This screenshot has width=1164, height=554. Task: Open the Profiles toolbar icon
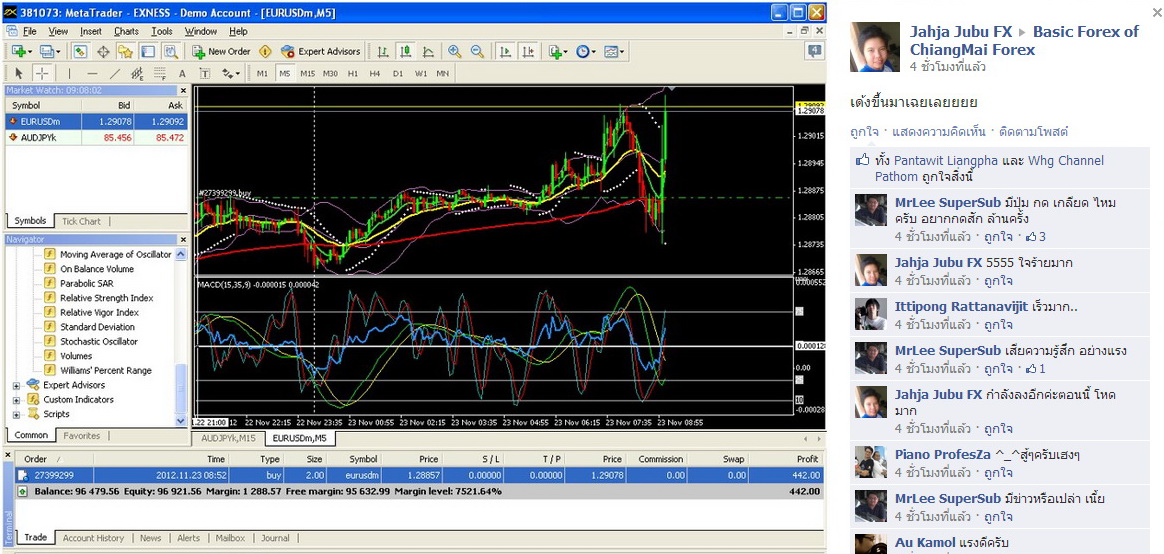(x=49, y=51)
